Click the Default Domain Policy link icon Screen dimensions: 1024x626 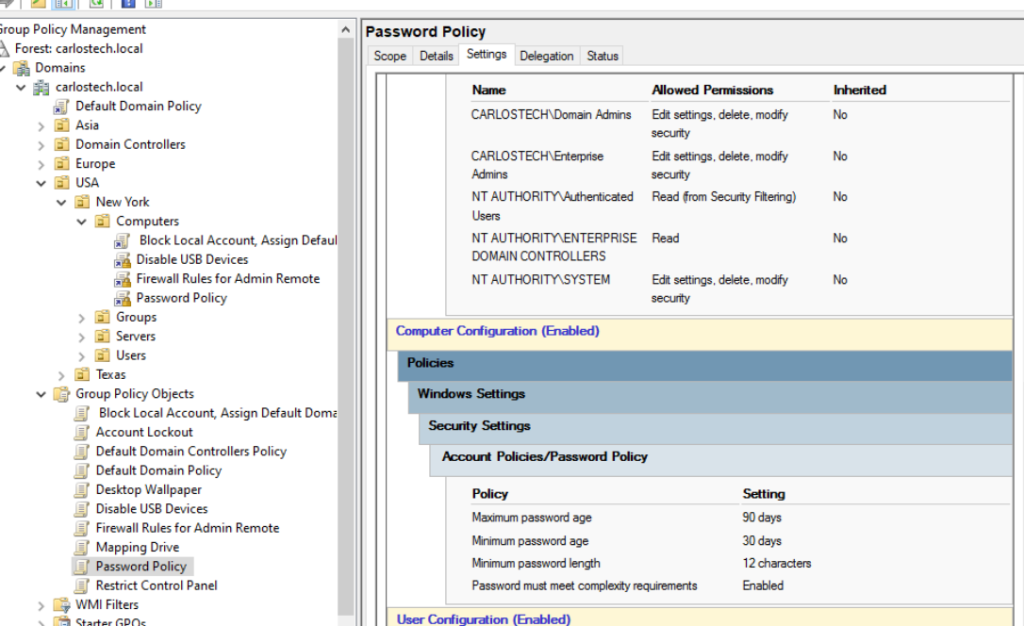[x=62, y=106]
